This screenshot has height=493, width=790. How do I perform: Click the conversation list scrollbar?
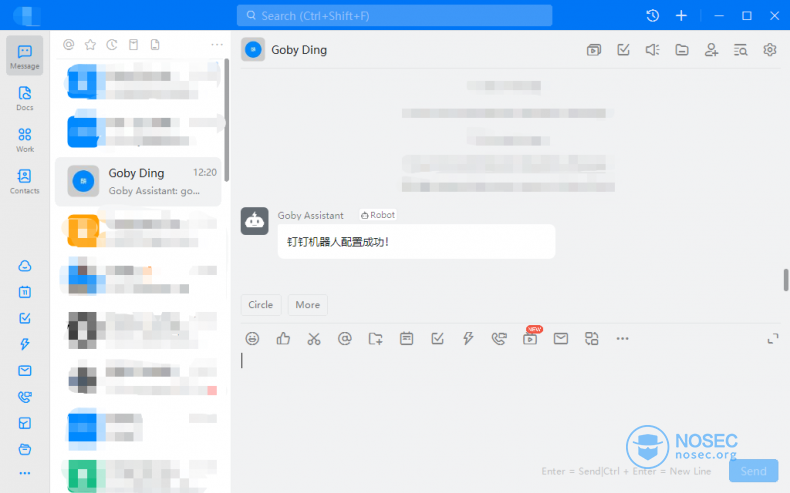pyautogui.click(x=227, y=120)
